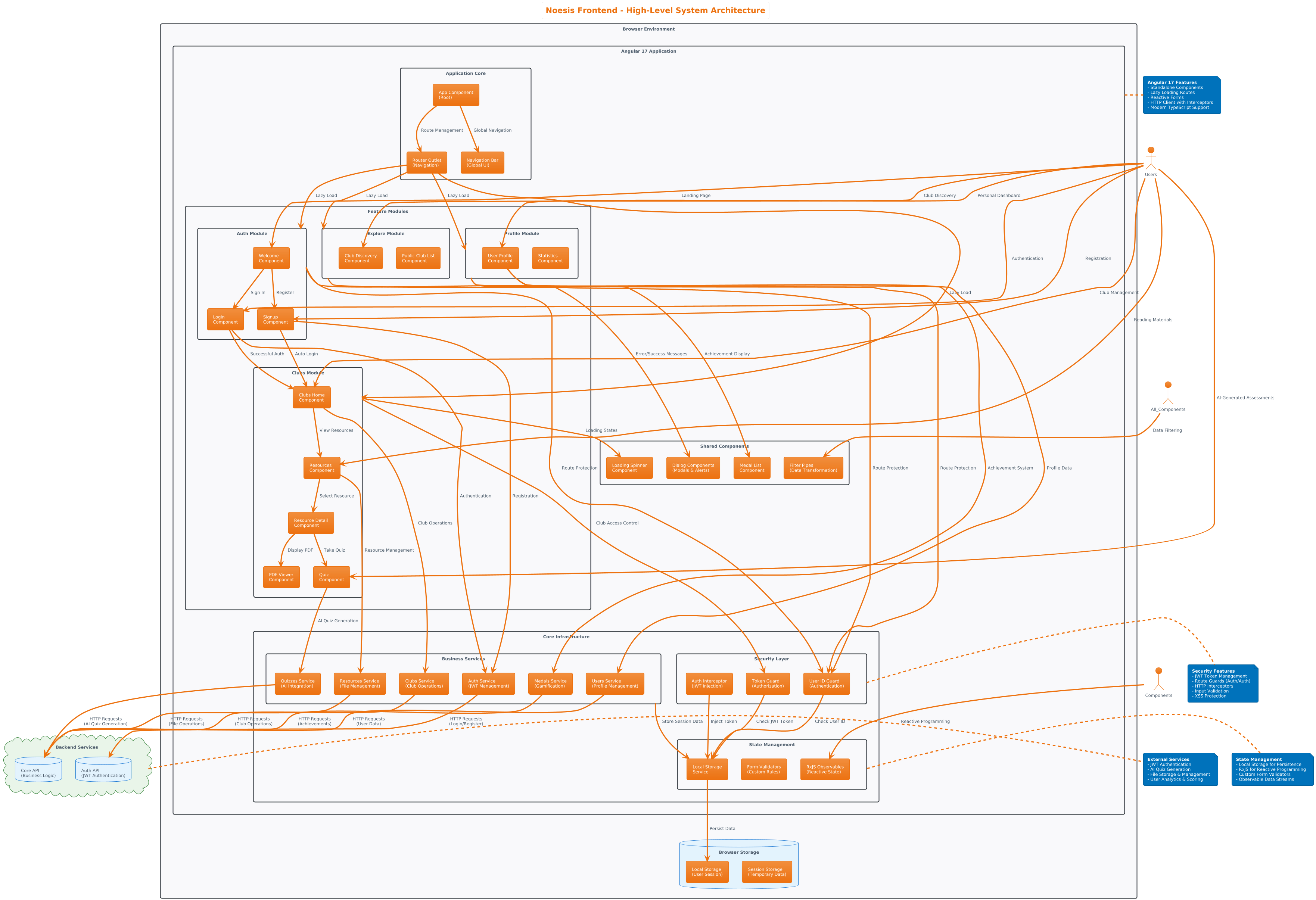Select the Security Features note box
The image size is (1316, 900).
pos(1223,683)
